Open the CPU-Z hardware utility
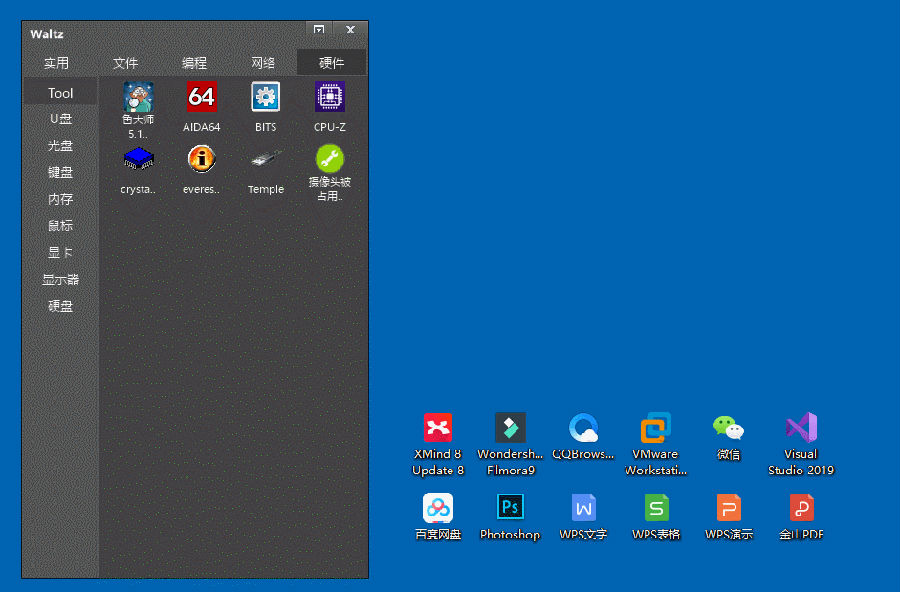Screen dimensions: 900x592 pos(329,97)
